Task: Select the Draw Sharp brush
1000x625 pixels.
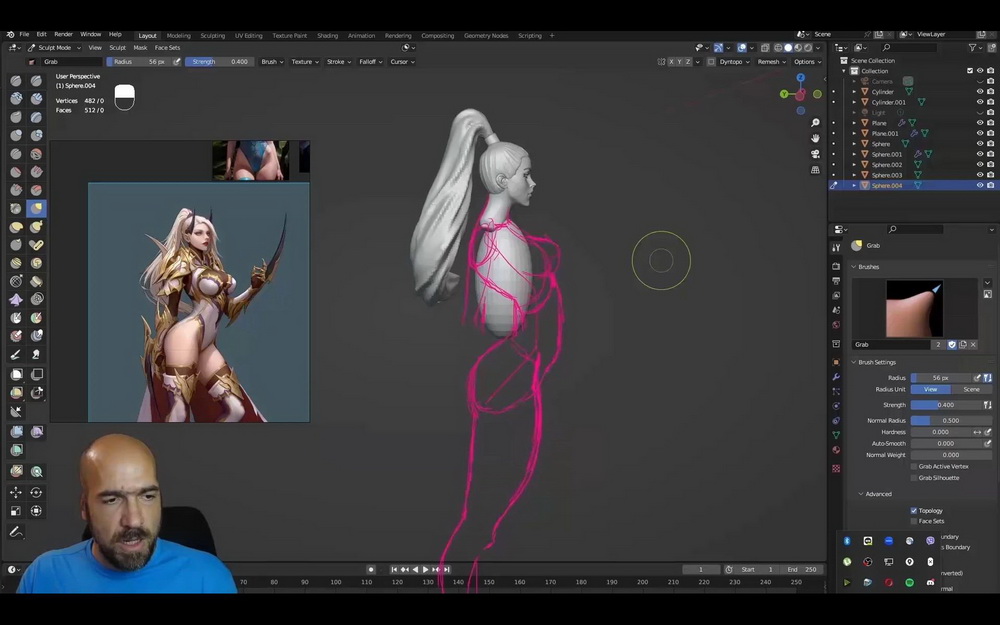Action: coord(36,81)
